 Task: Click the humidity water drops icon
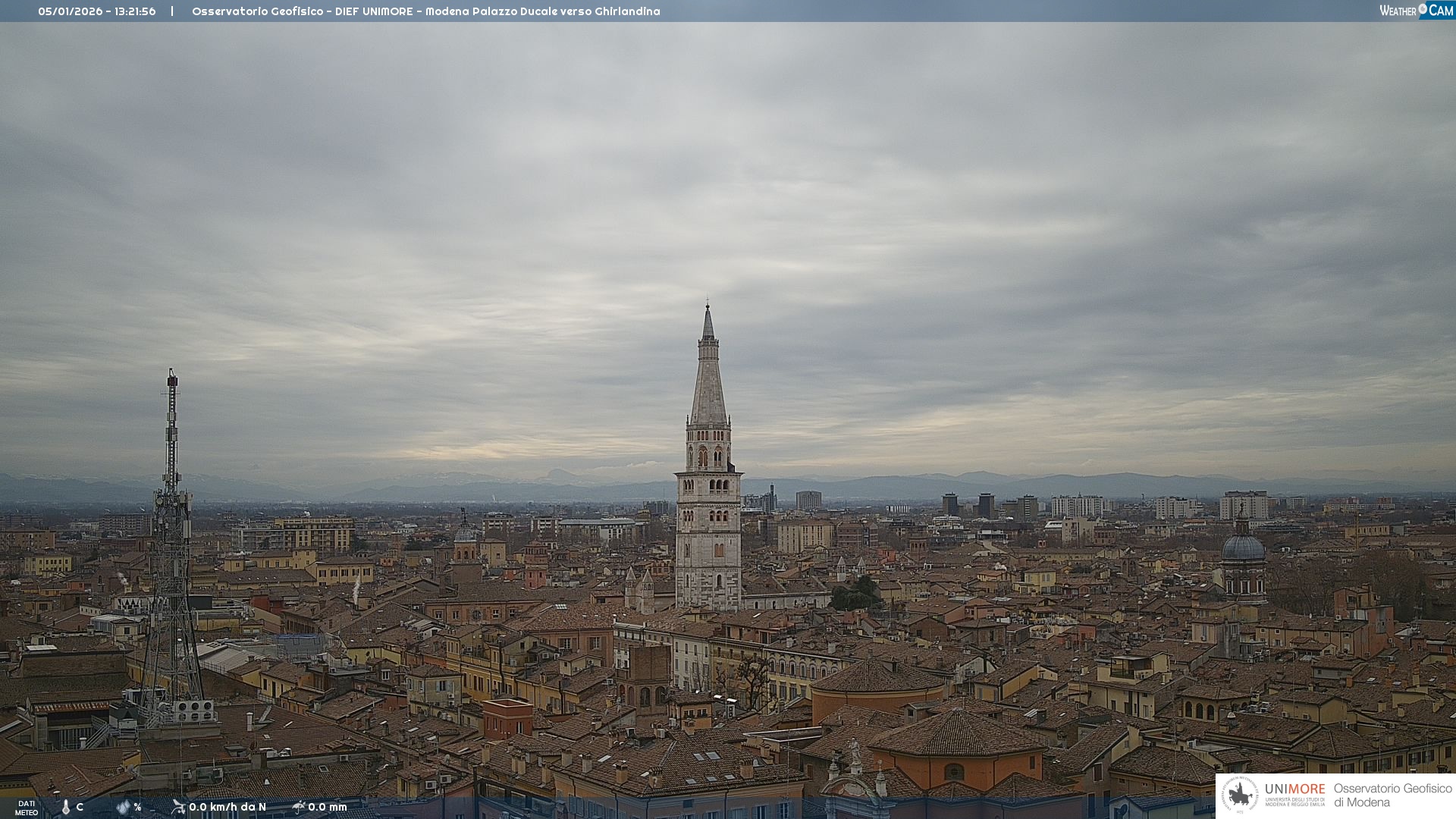[x=123, y=807]
